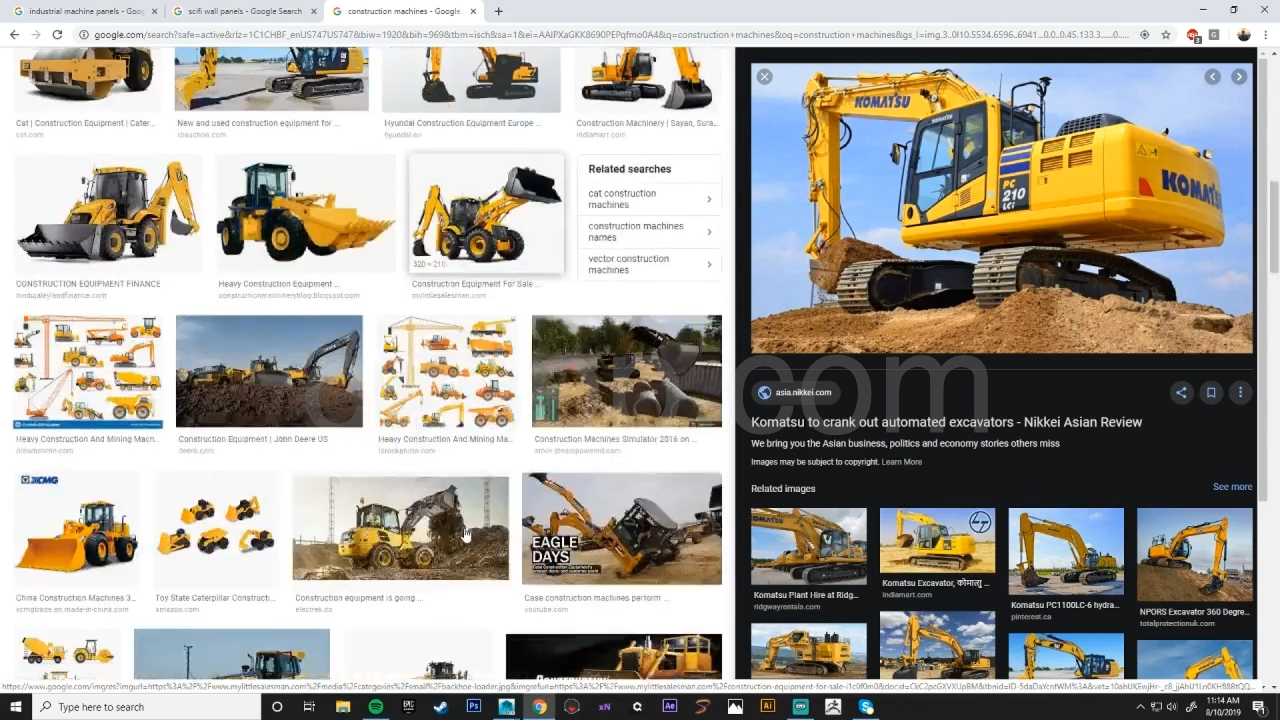Viewport: 1280px width, 720px height.
Task: Open 'CONSTRUCTION EQUIPMENT FINANCE' result caption
Action: coord(88,284)
